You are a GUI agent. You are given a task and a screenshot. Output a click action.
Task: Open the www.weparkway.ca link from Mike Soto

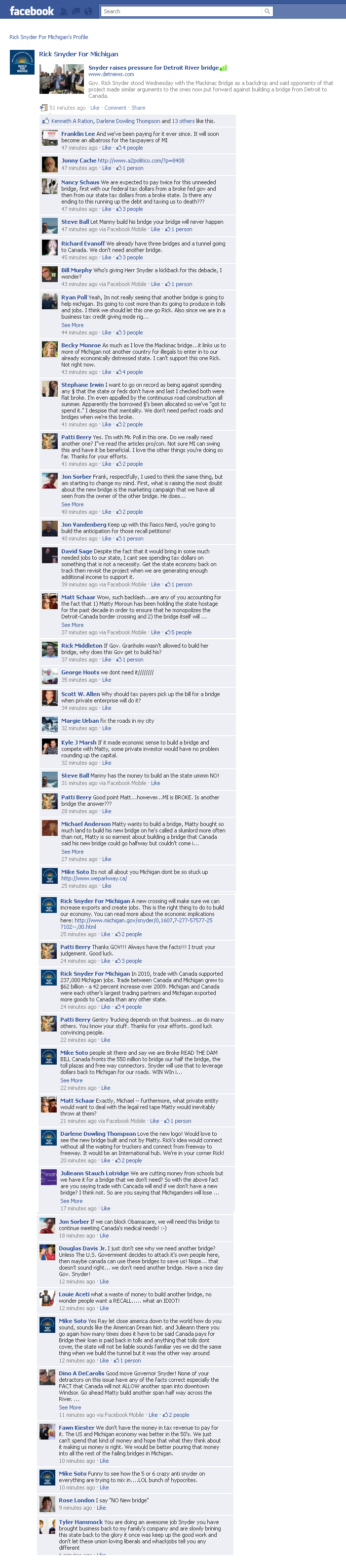[x=94, y=878]
